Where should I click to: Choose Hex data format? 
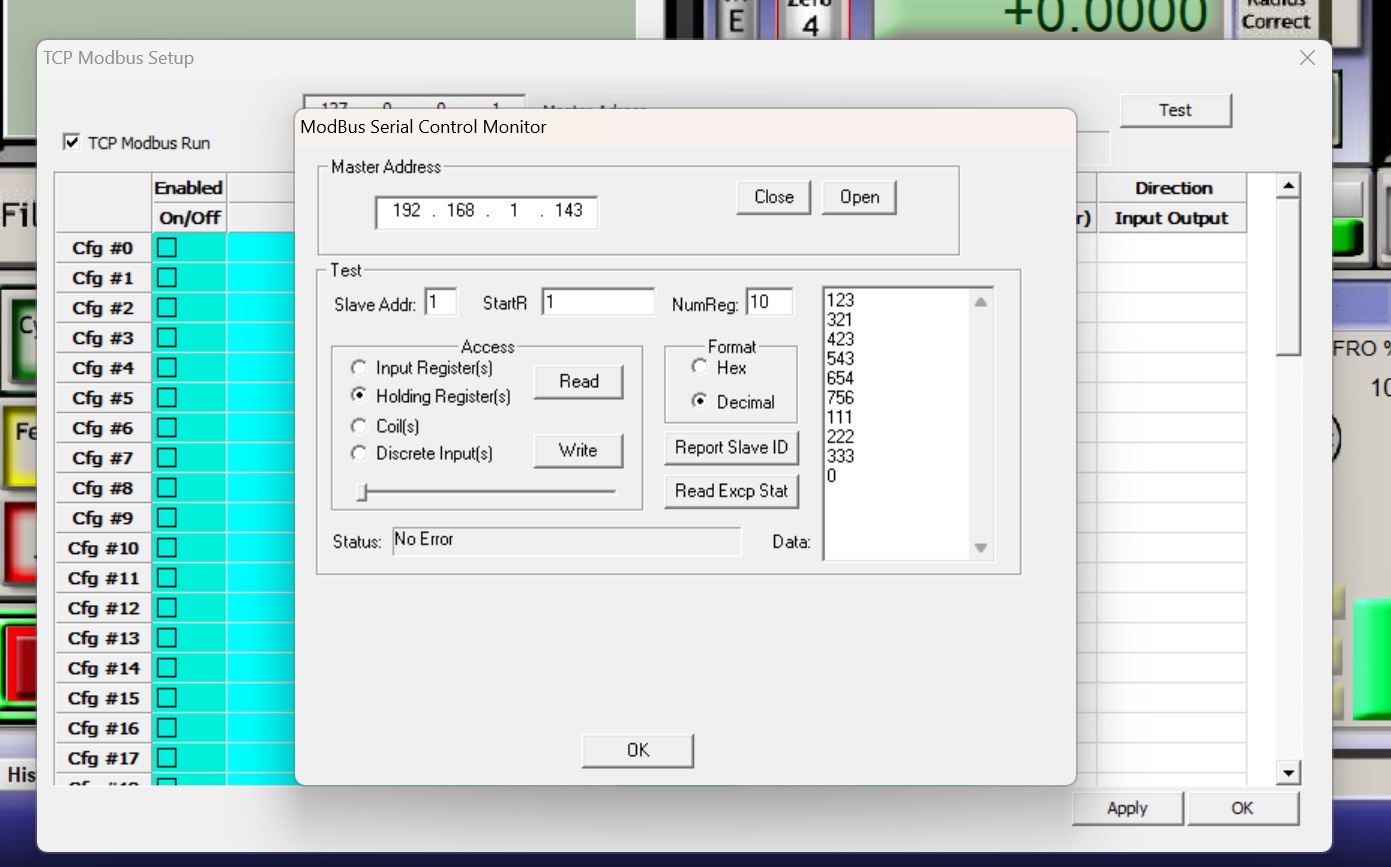pos(699,367)
